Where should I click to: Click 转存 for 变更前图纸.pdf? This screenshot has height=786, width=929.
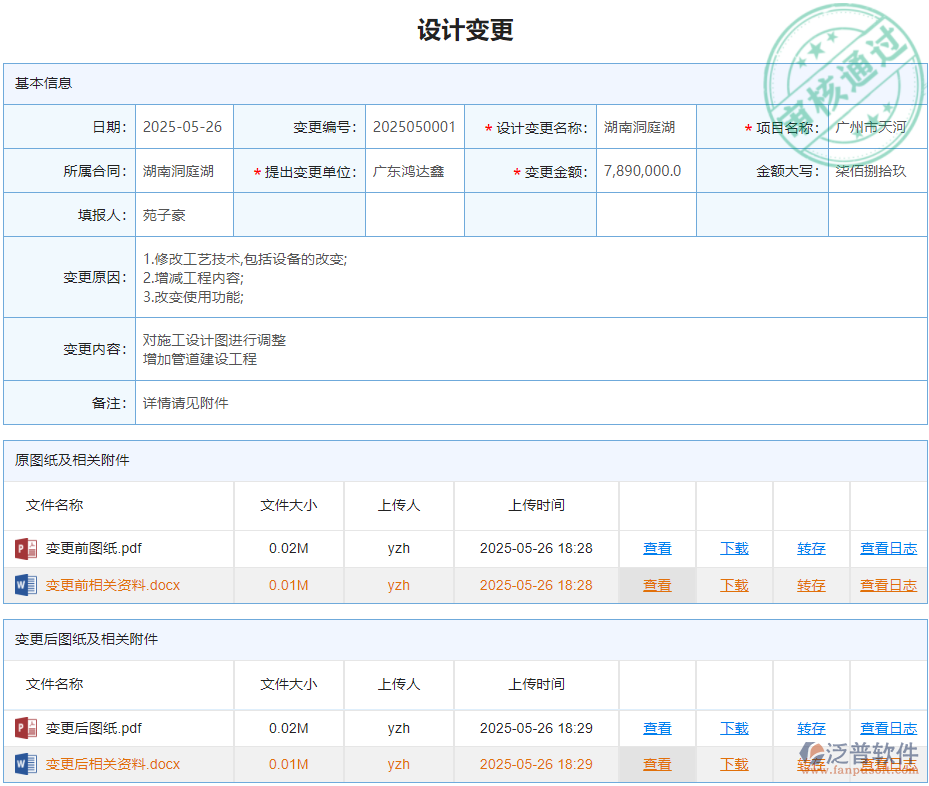pos(811,548)
